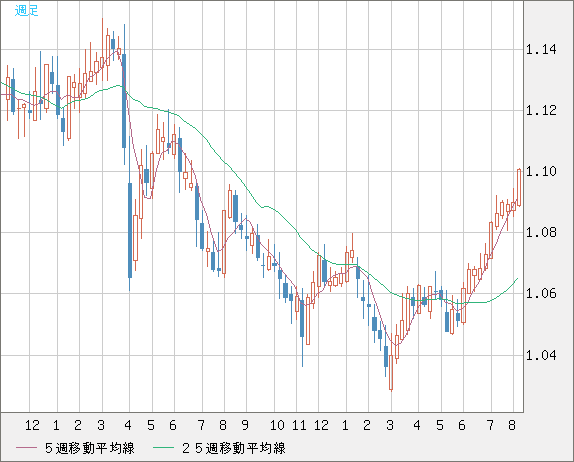Click the purple 5-week legend line swatch
Viewport: 574px width, 462px height.
pyautogui.click(x=26, y=448)
